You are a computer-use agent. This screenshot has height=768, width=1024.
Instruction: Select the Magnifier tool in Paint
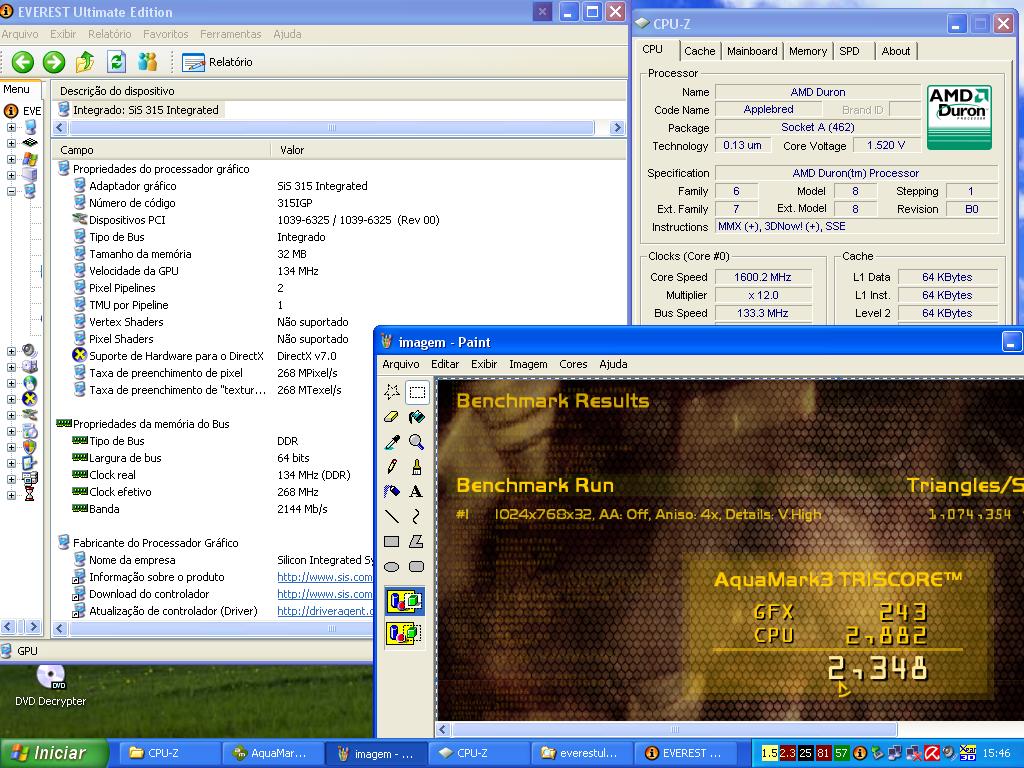(x=417, y=442)
